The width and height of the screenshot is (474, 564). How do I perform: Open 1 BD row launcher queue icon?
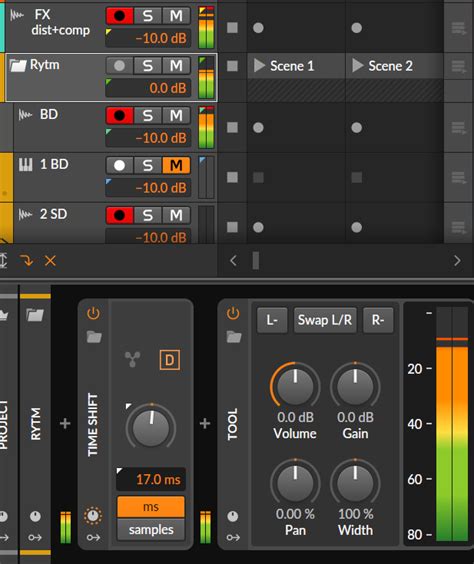[x=459, y=178]
